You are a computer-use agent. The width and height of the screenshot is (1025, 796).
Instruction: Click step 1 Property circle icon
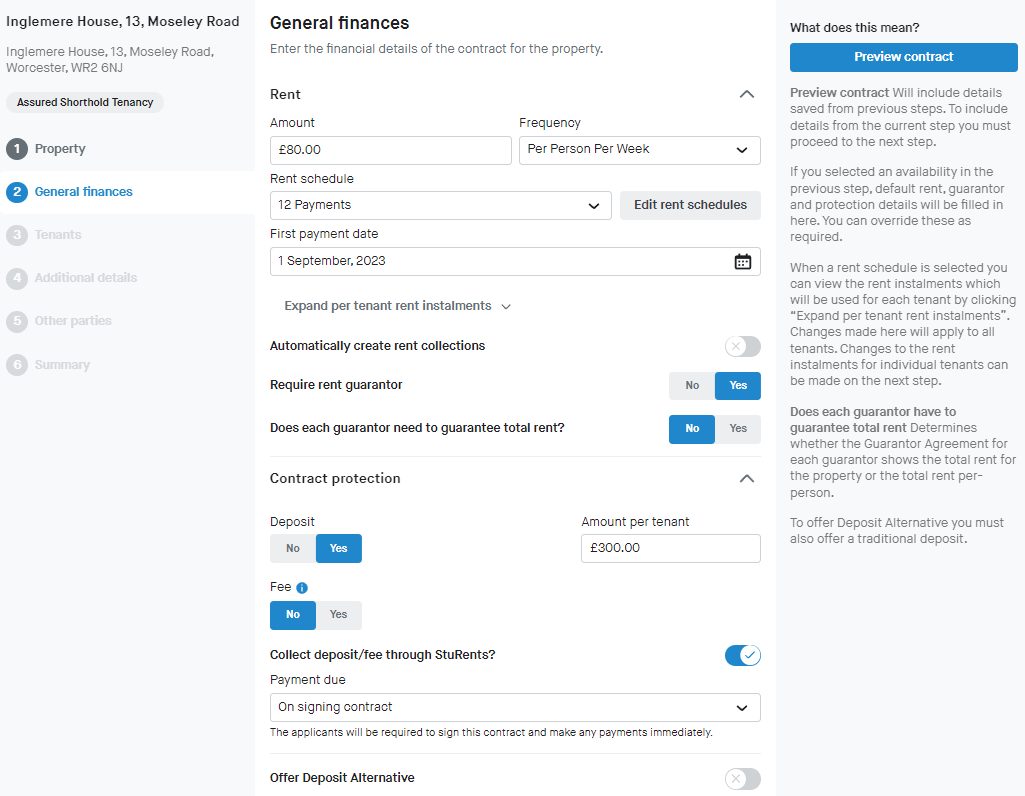coord(17,149)
